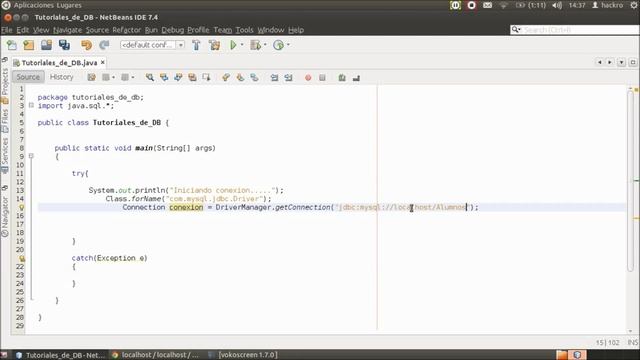Click the Find Selection magnifier icon
640x360 pixels.
pos(150,78)
